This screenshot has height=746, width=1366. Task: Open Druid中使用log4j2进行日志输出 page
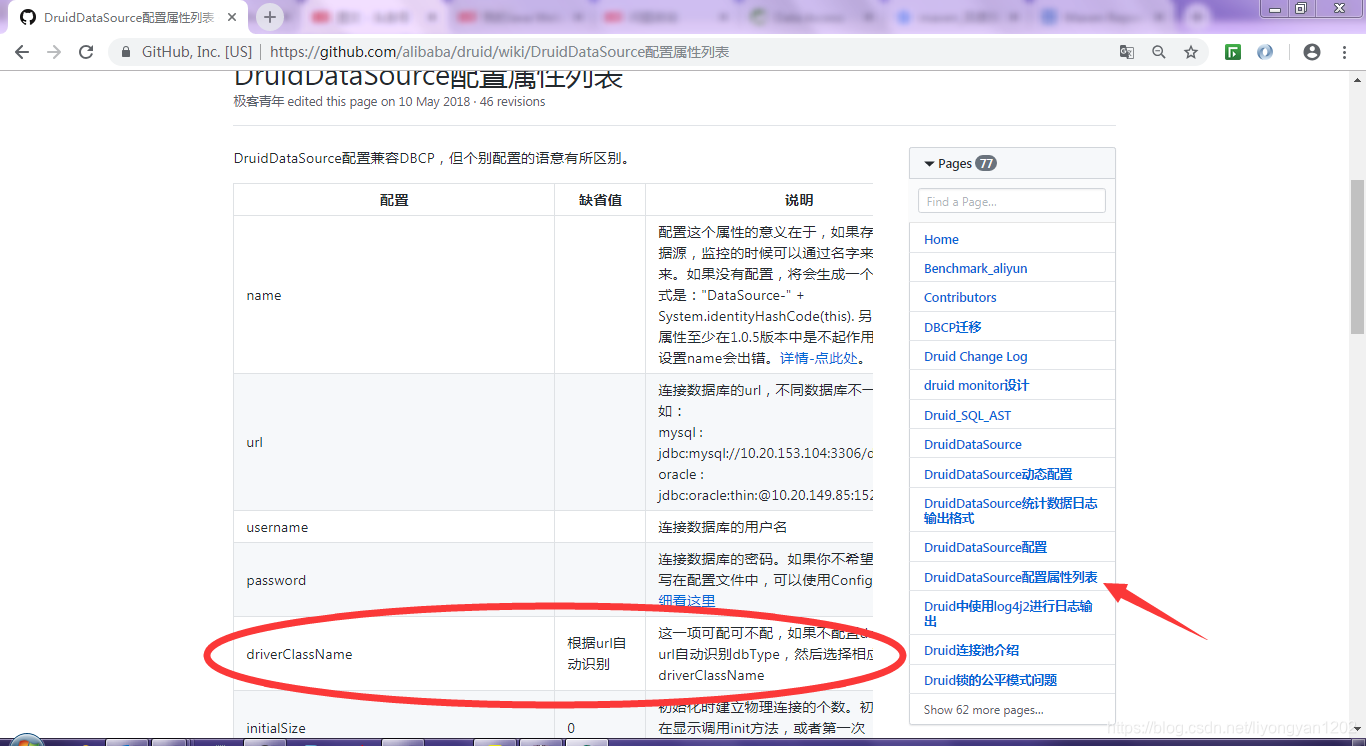point(1008,614)
